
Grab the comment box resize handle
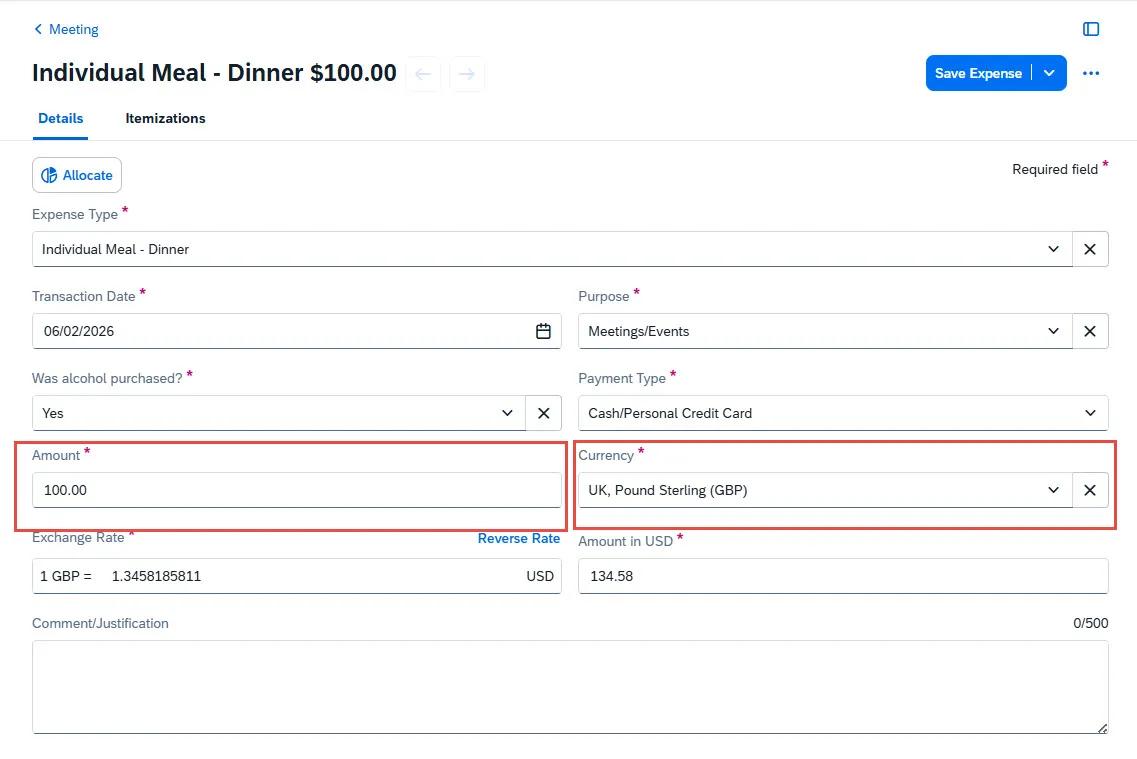pos(1102,728)
